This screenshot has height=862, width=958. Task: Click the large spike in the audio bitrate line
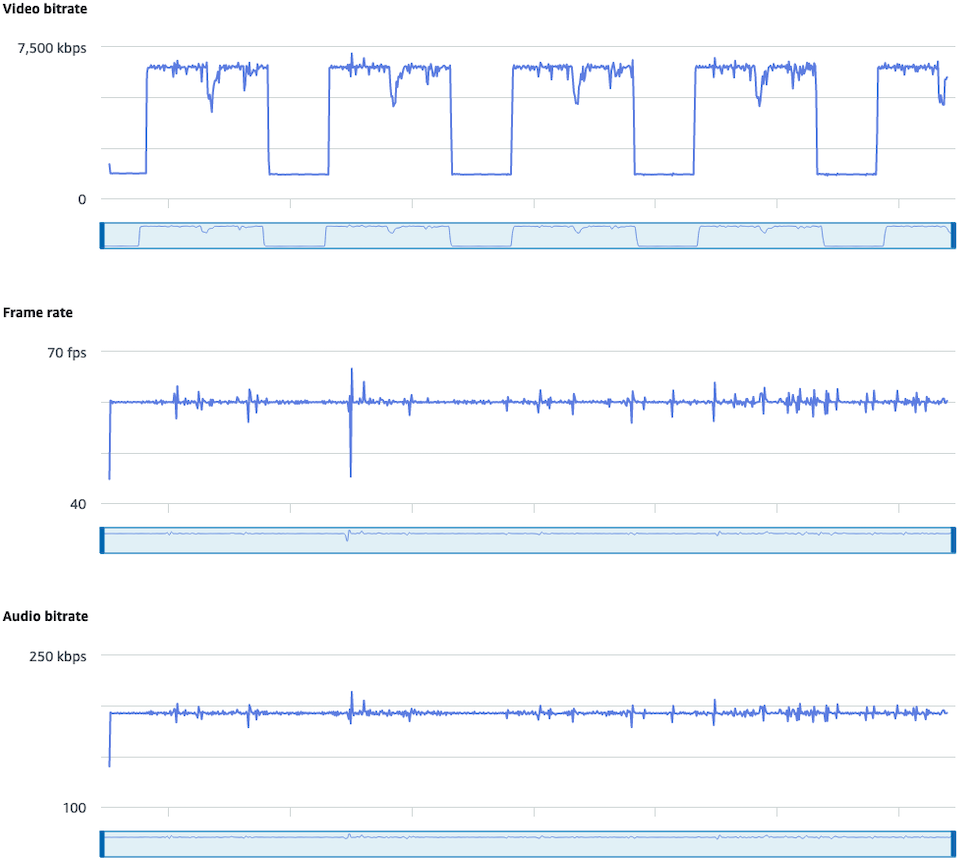[x=352, y=692]
